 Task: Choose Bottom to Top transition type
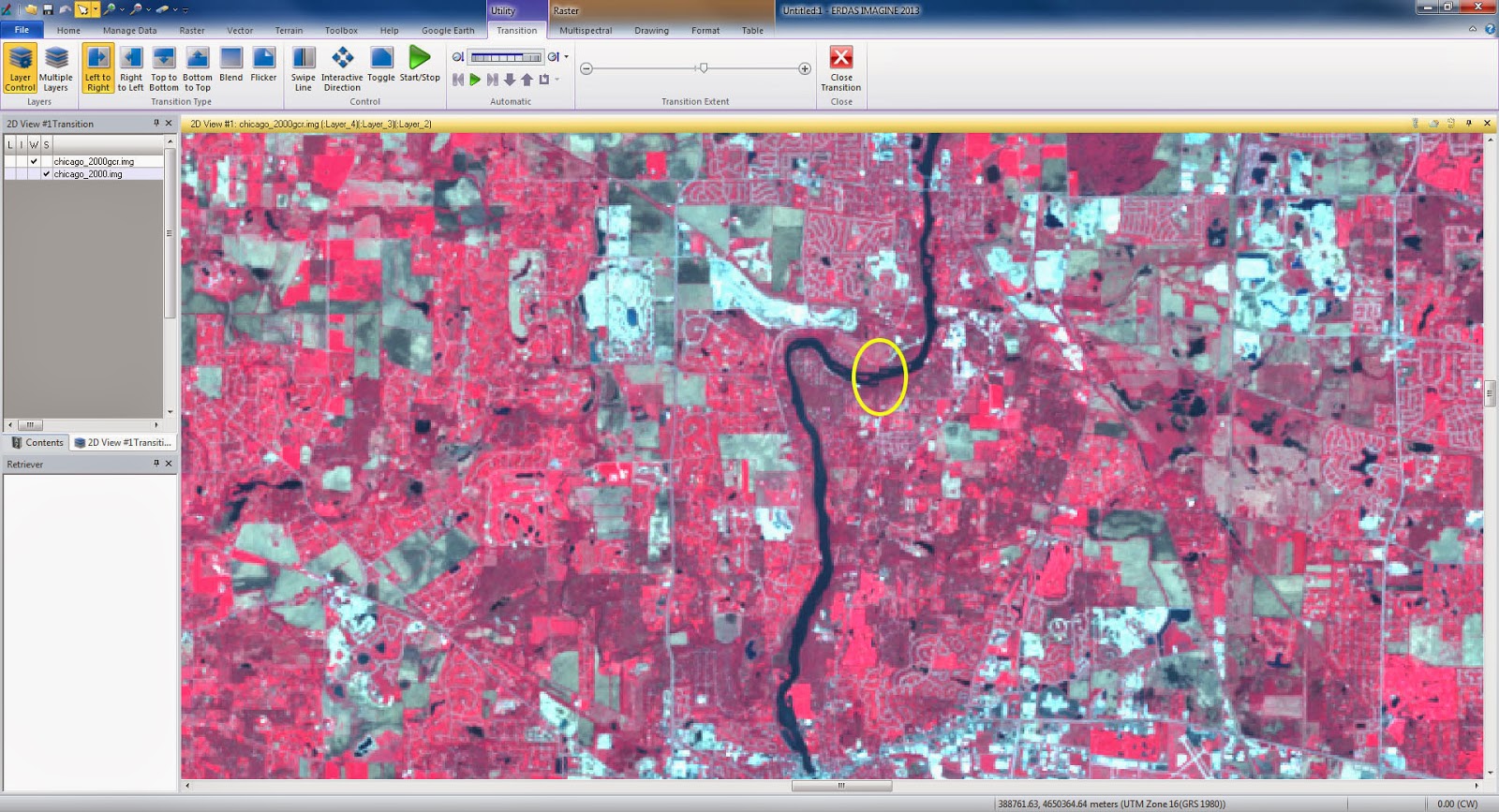(x=197, y=68)
